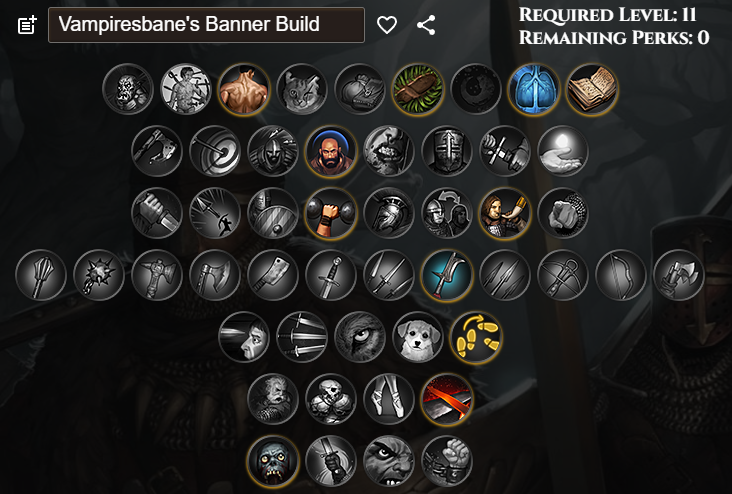
Task: Toggle the golden footsteps perk
Action: click(476, 338)
